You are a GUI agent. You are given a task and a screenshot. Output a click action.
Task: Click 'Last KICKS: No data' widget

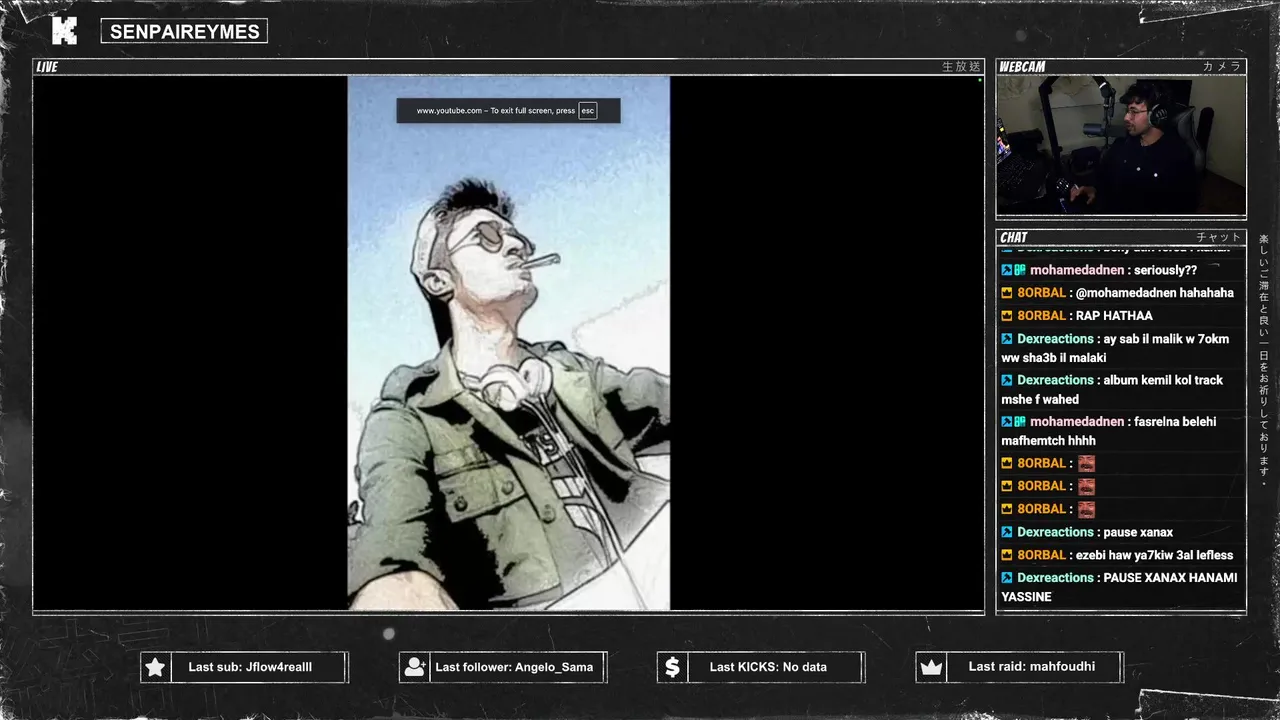point(761,667)
